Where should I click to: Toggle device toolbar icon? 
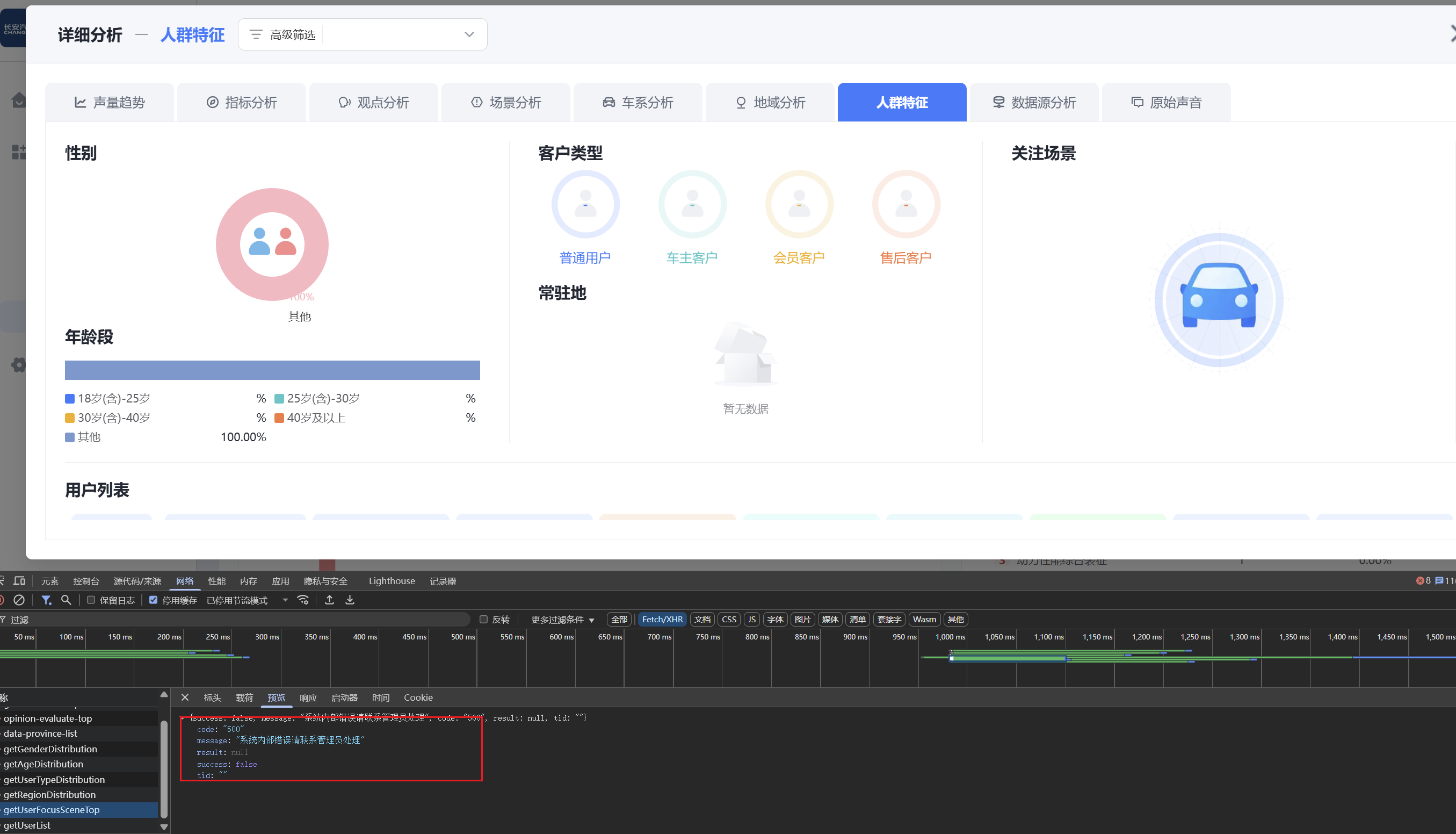click(19, 581)
